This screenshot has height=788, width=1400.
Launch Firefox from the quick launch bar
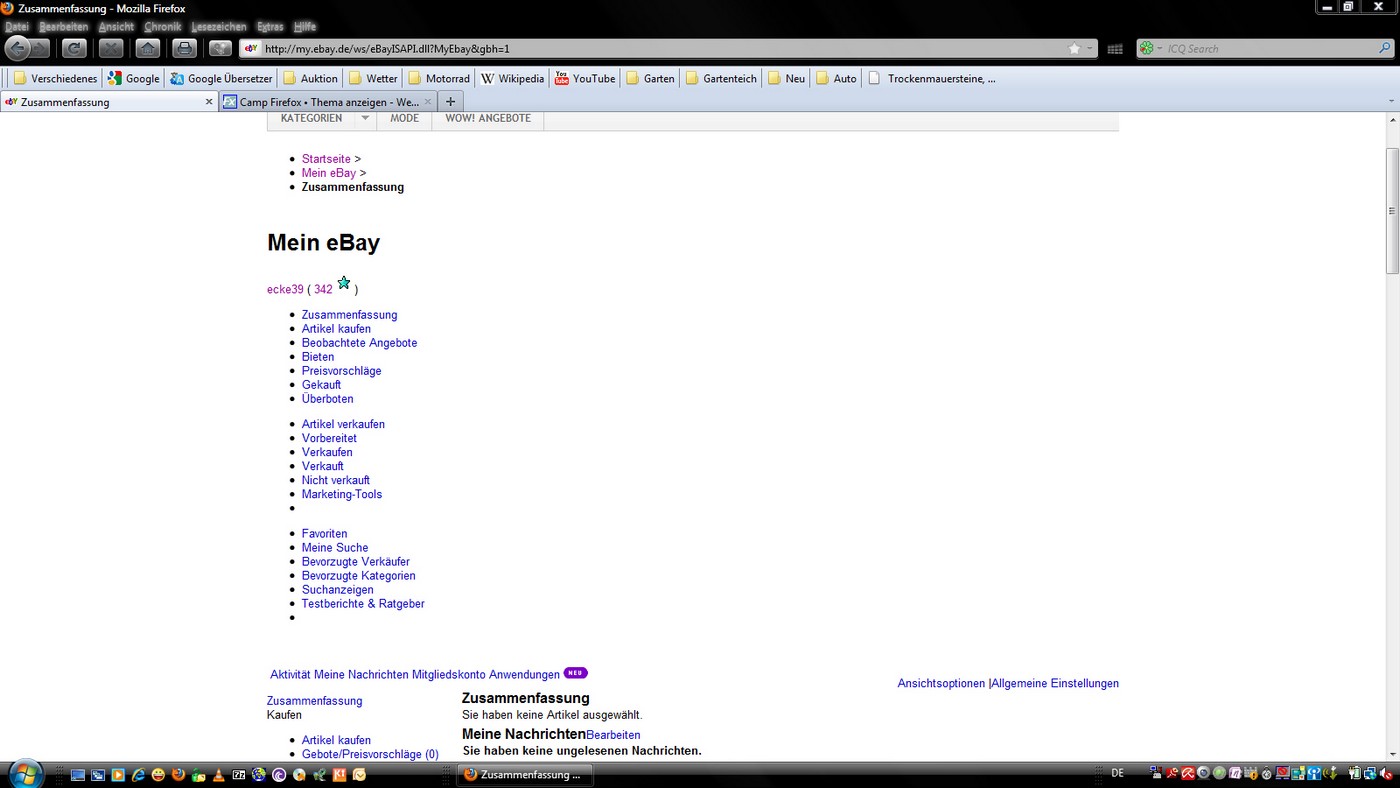pyautogui.click(x=178, y=774)
